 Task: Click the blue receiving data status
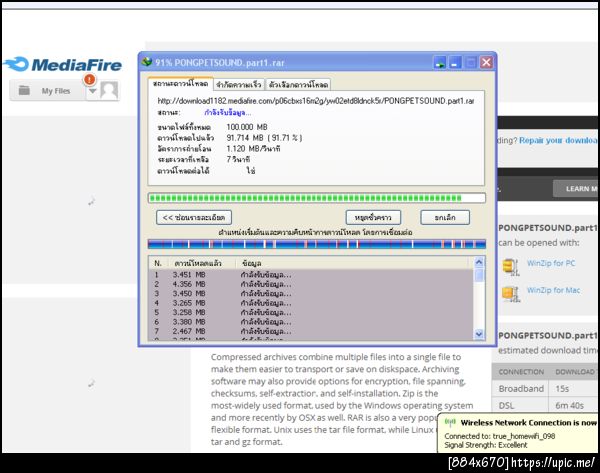(x=228, y=113)
